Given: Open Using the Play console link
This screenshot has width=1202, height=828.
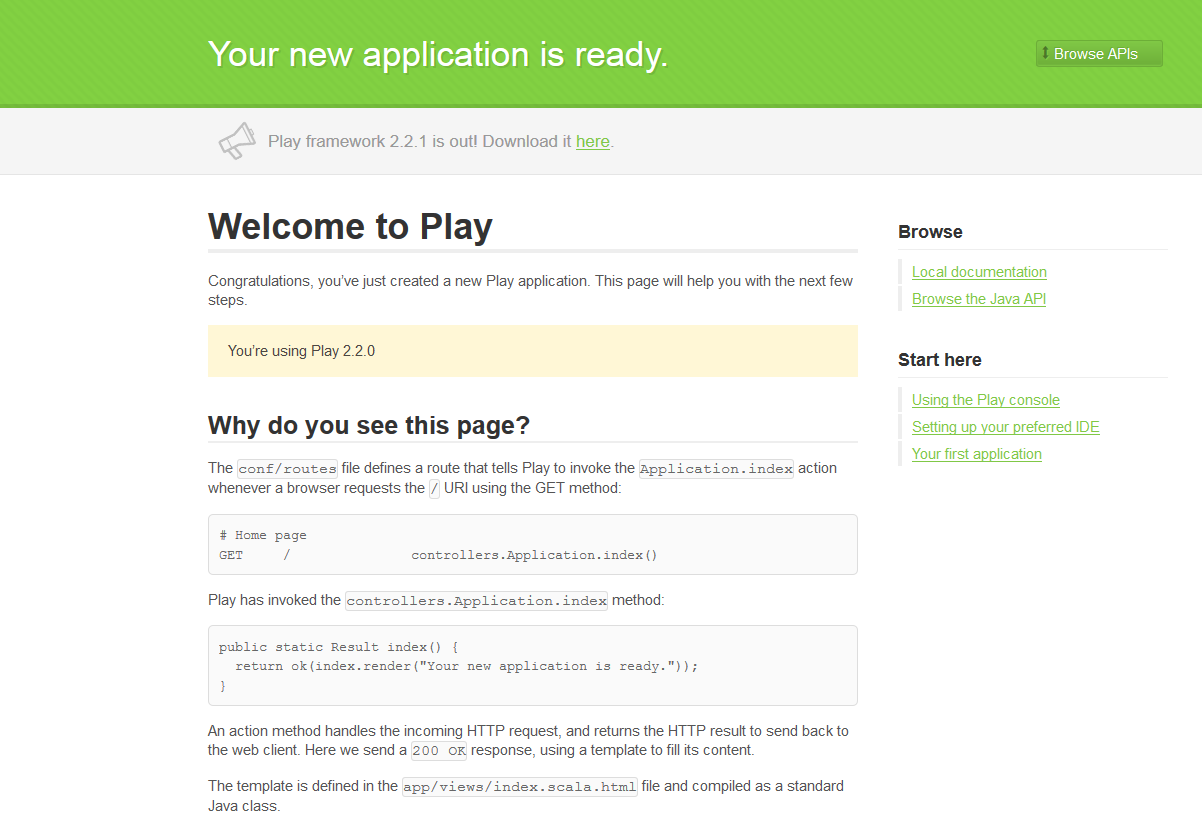Looking at the screenshot, I should point(986,400).
